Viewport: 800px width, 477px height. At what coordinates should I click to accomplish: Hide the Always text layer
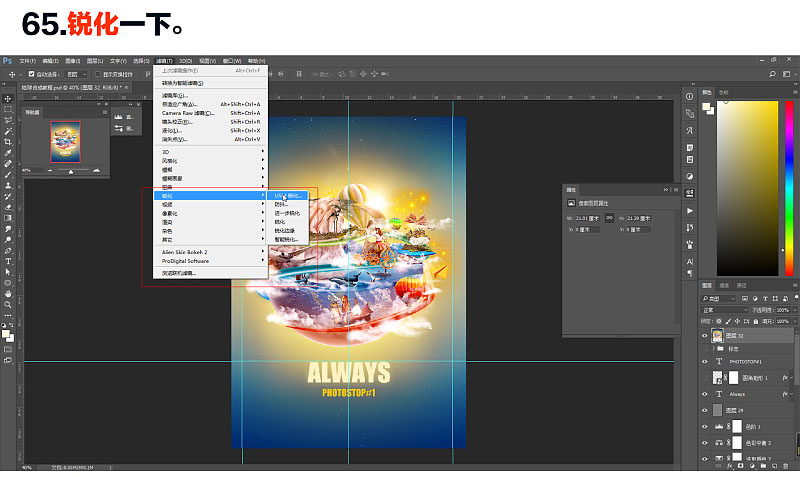tap(705, 394)
